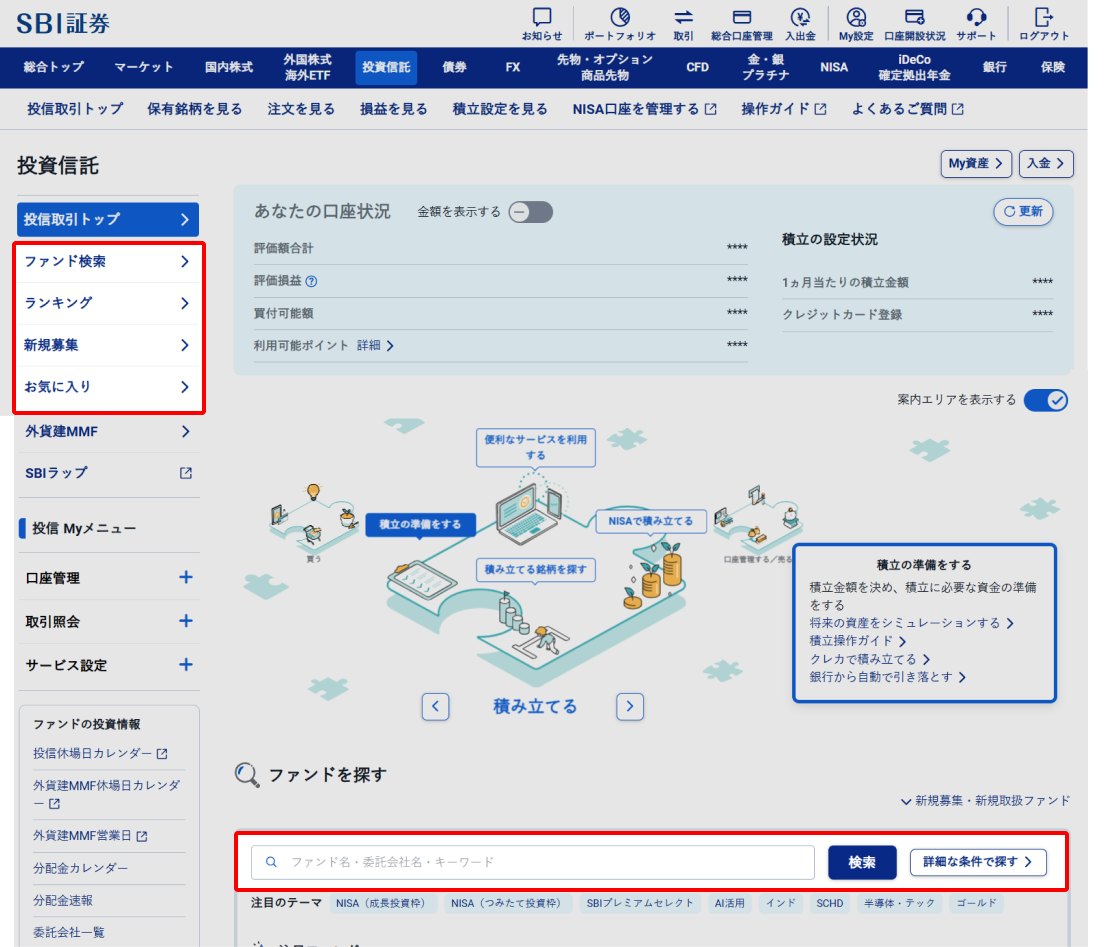
Task: Select FX in main navigation
Action: (513, 67)
